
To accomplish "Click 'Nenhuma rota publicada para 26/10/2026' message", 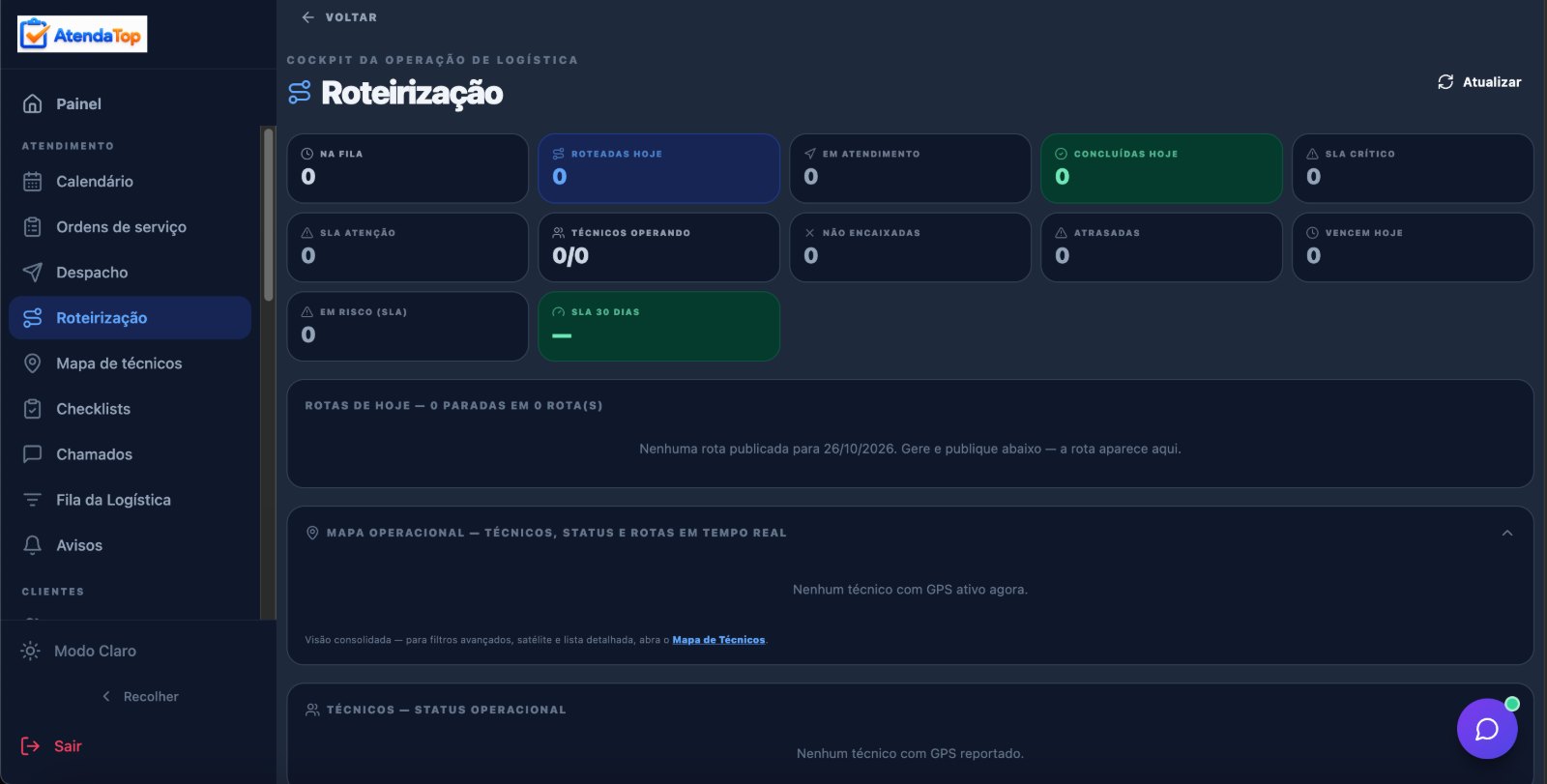I will (x=910, y=449).
